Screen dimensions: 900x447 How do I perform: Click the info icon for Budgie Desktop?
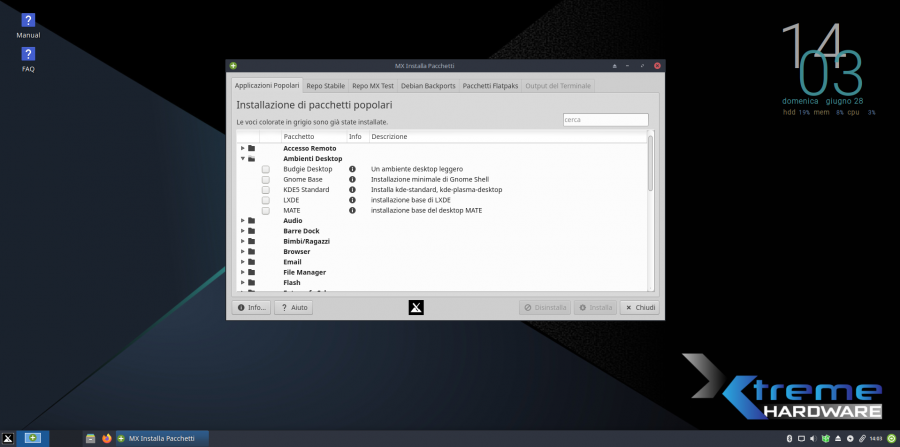point(352,169)
